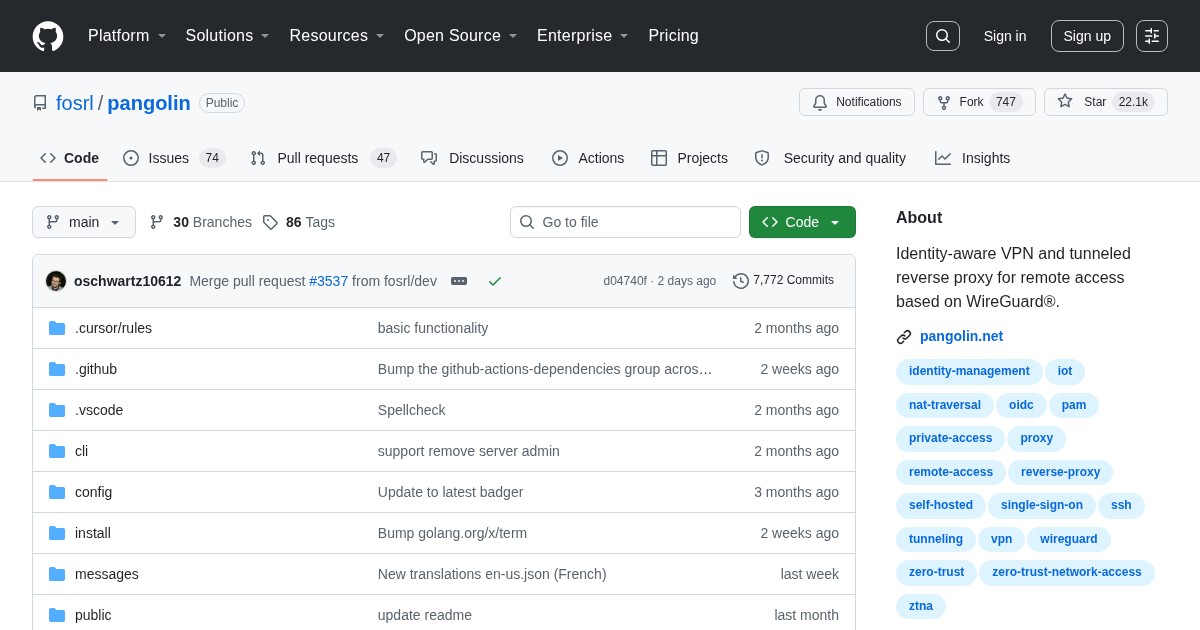Click the Star icon
This screenshot has width=1200, height=630.
coord(1065,101)
